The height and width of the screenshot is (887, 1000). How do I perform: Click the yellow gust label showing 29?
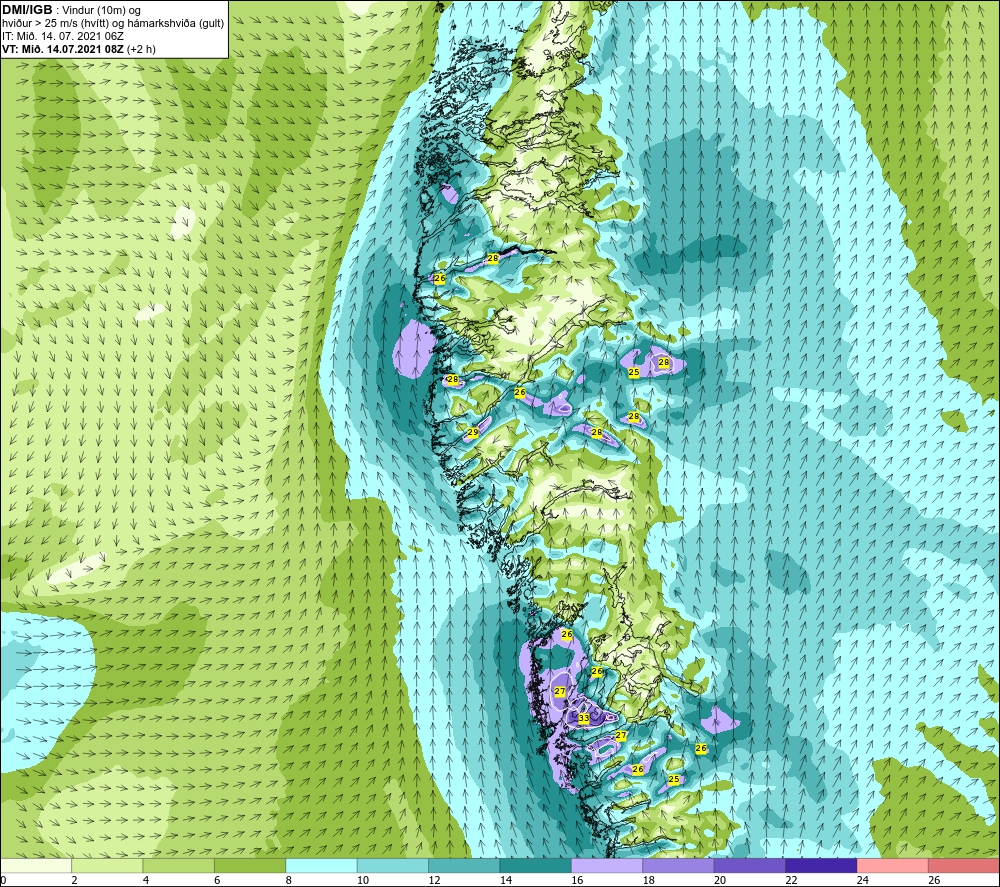[473, 432]
